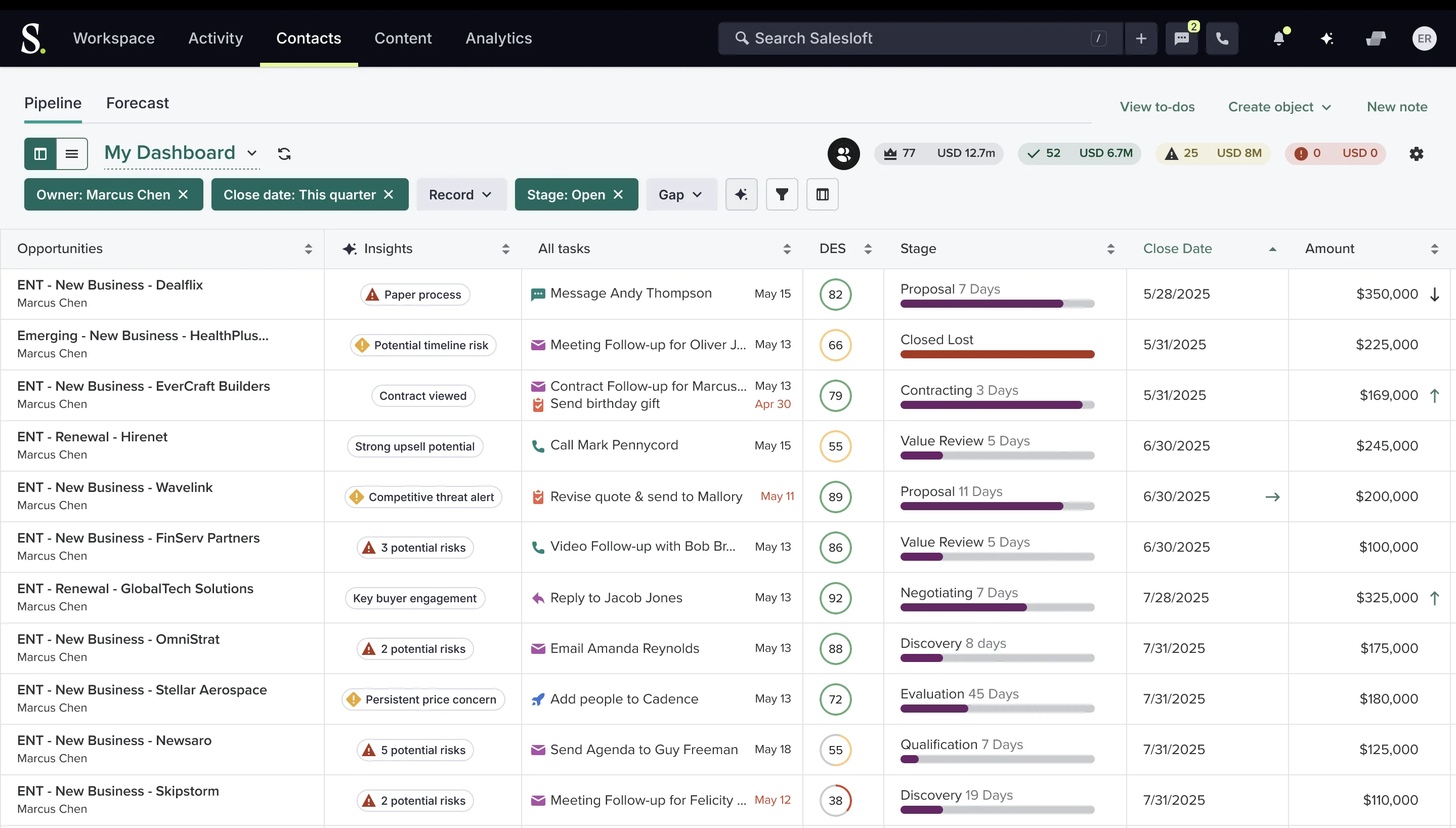Click the hot leads flag icon in top bar

(x=1375, y=38)
